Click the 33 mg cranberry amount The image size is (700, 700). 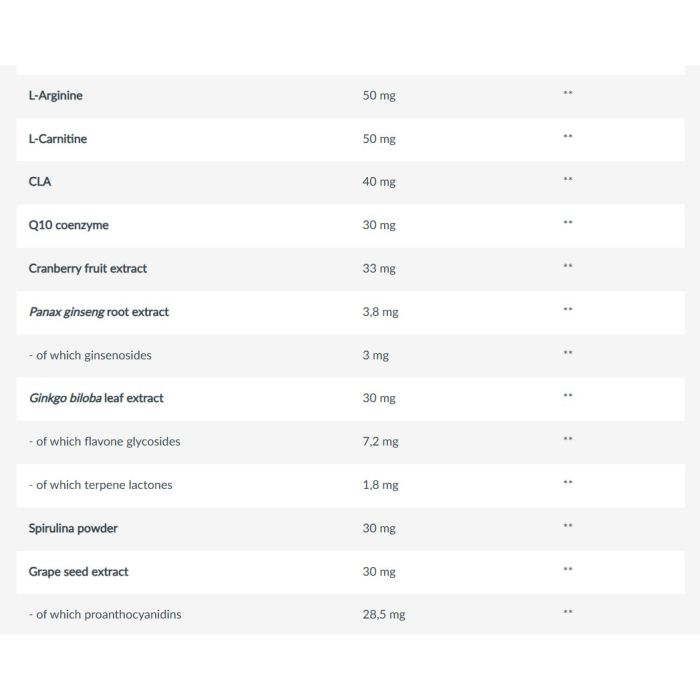pyautogui.click(x=379, y=268)
